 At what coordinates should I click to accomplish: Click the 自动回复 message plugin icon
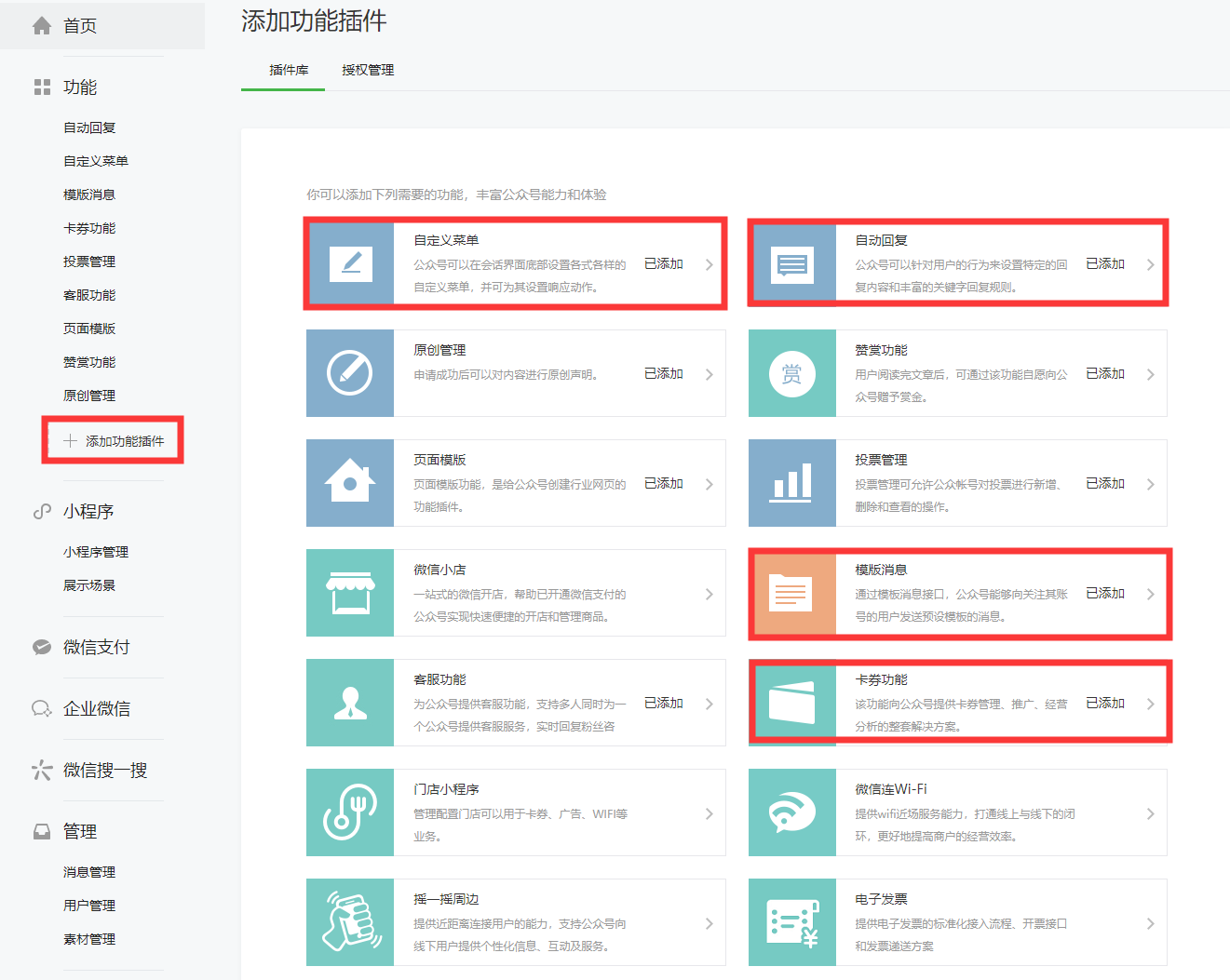pyautogui.click(x=793, y=264)
